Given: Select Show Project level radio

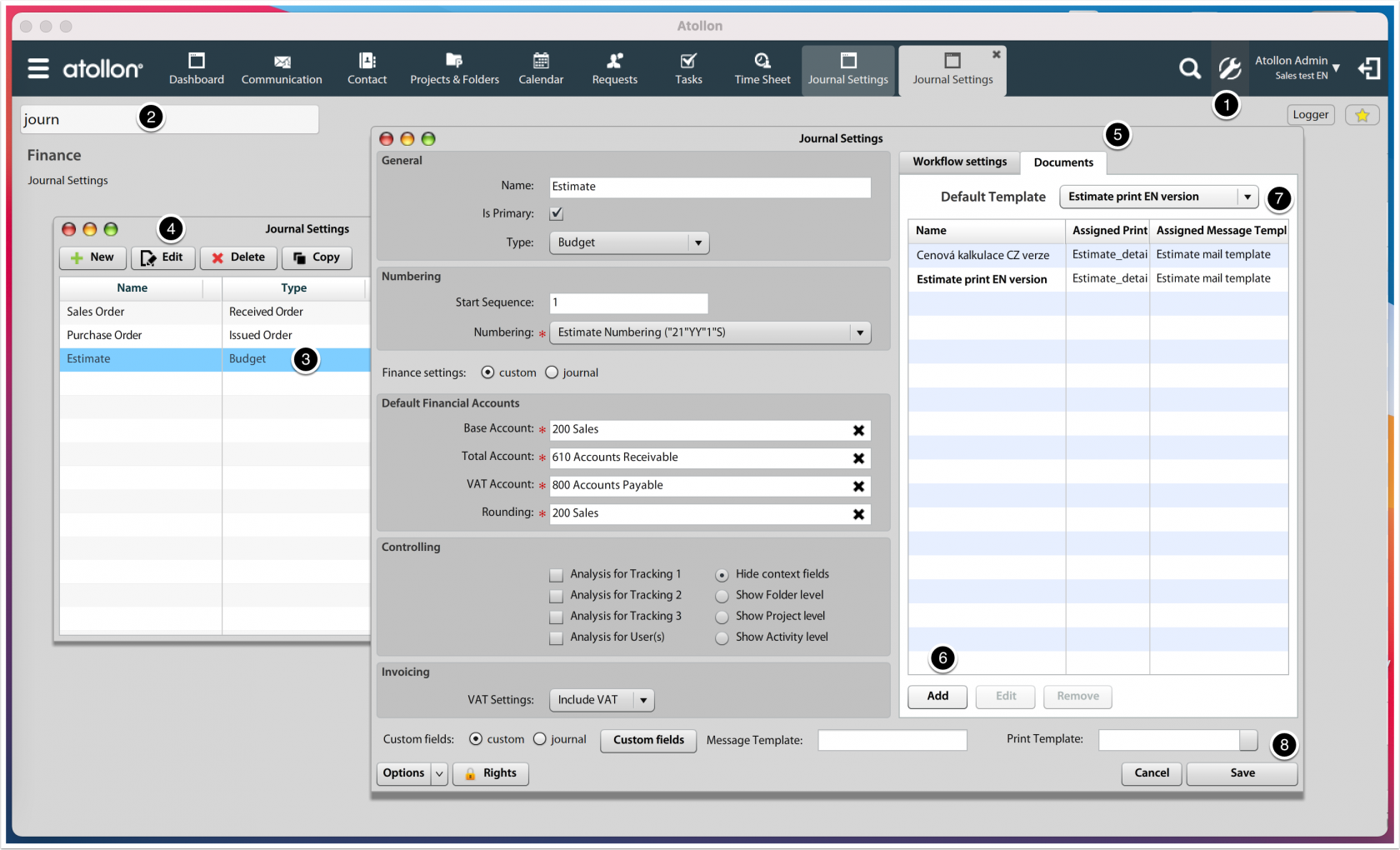Looking at the screenshot, I should pyautogui.click(x=722, y=617).
